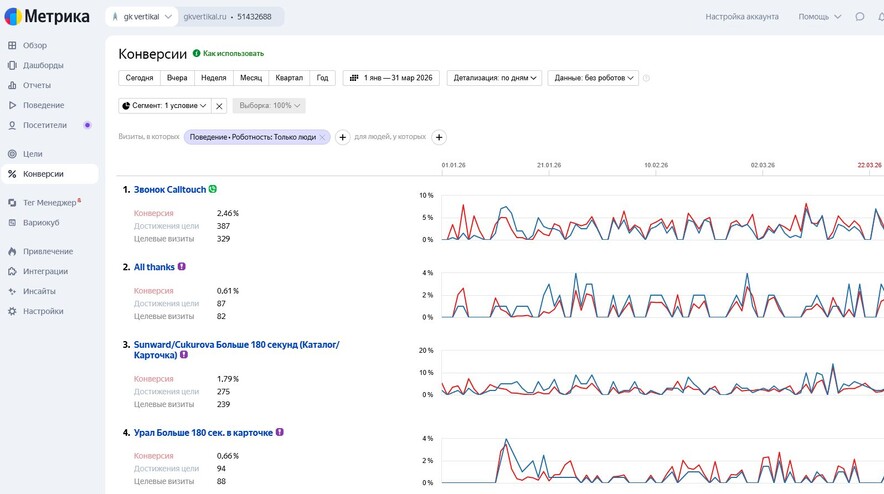Click Настройка аккаунта in header

click(x=742, y=16)
